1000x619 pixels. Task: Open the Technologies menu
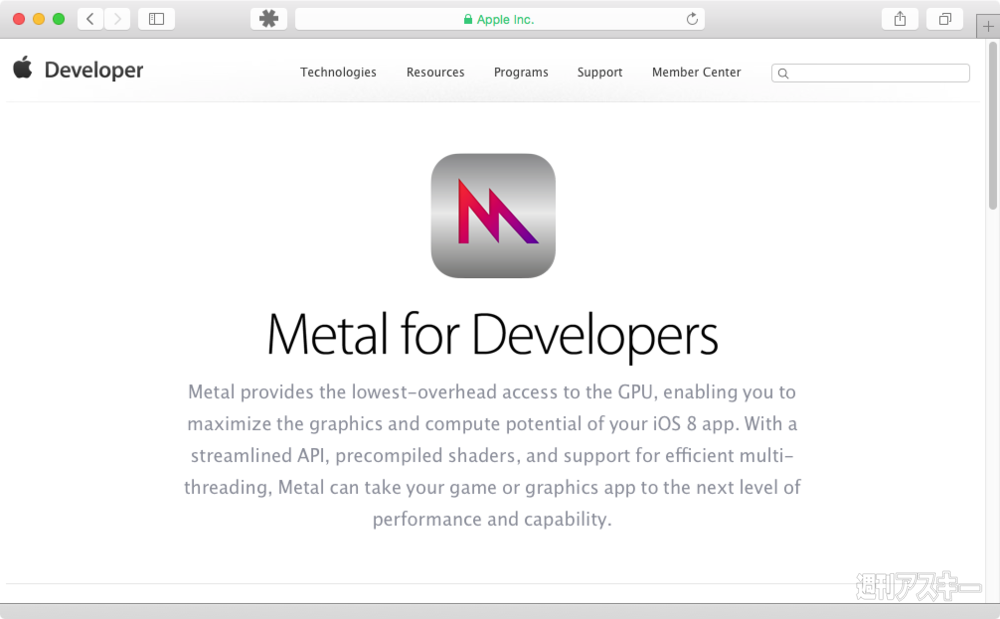pyautogui.click(x=338, y=72)
